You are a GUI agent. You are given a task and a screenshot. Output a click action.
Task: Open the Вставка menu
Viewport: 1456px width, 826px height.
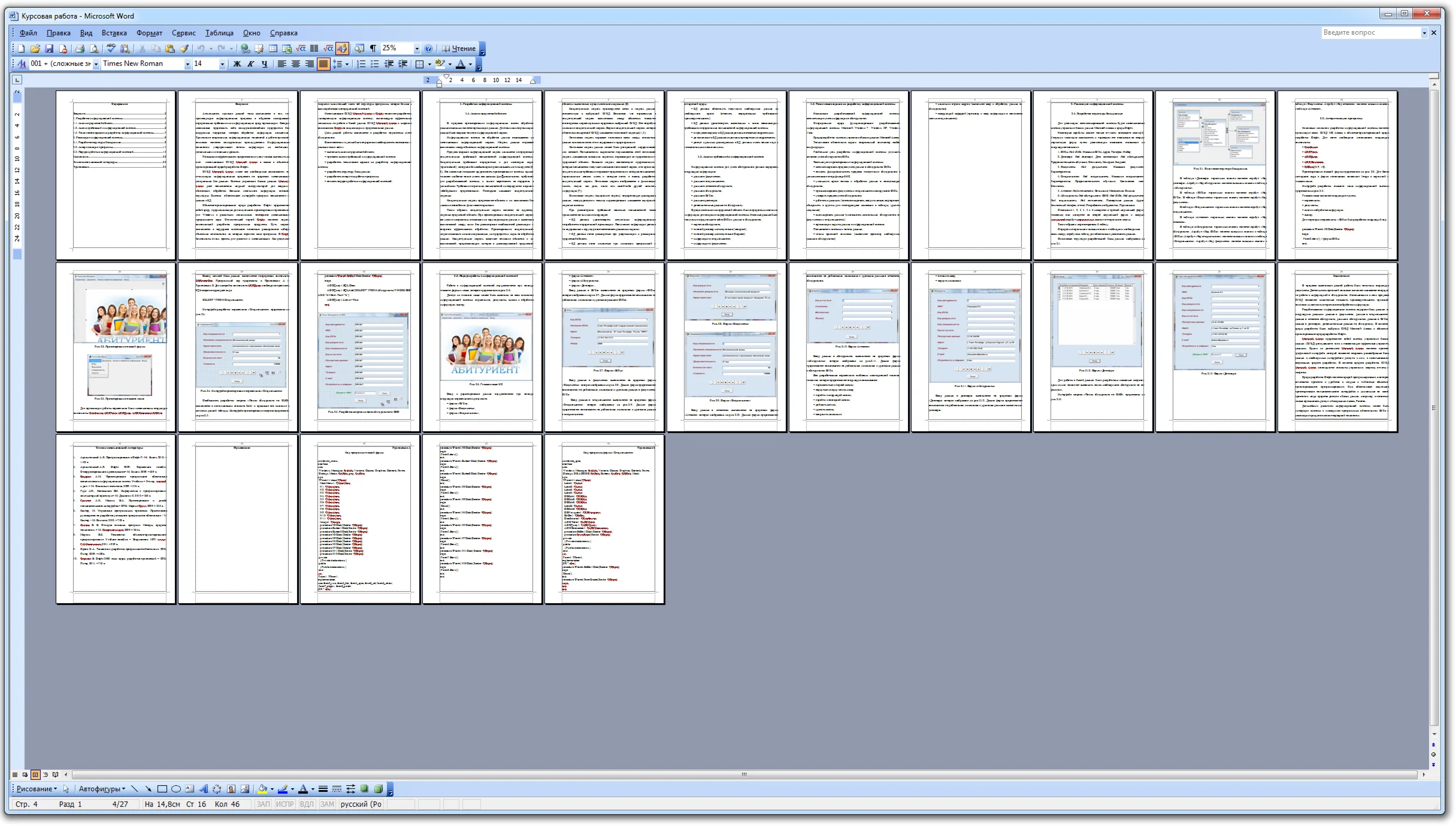[114, 33]
